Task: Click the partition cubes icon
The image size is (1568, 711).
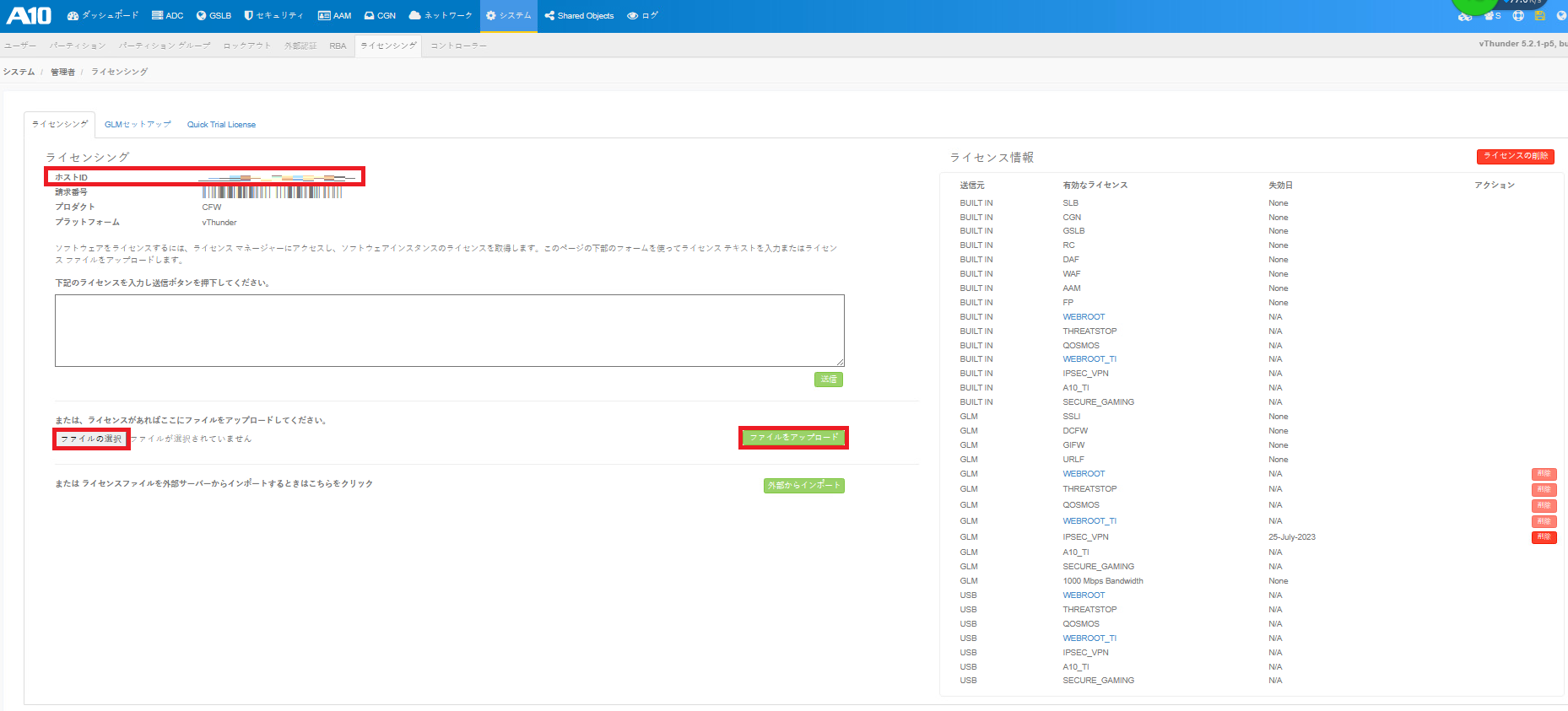Action: [x=1465, y=17]
